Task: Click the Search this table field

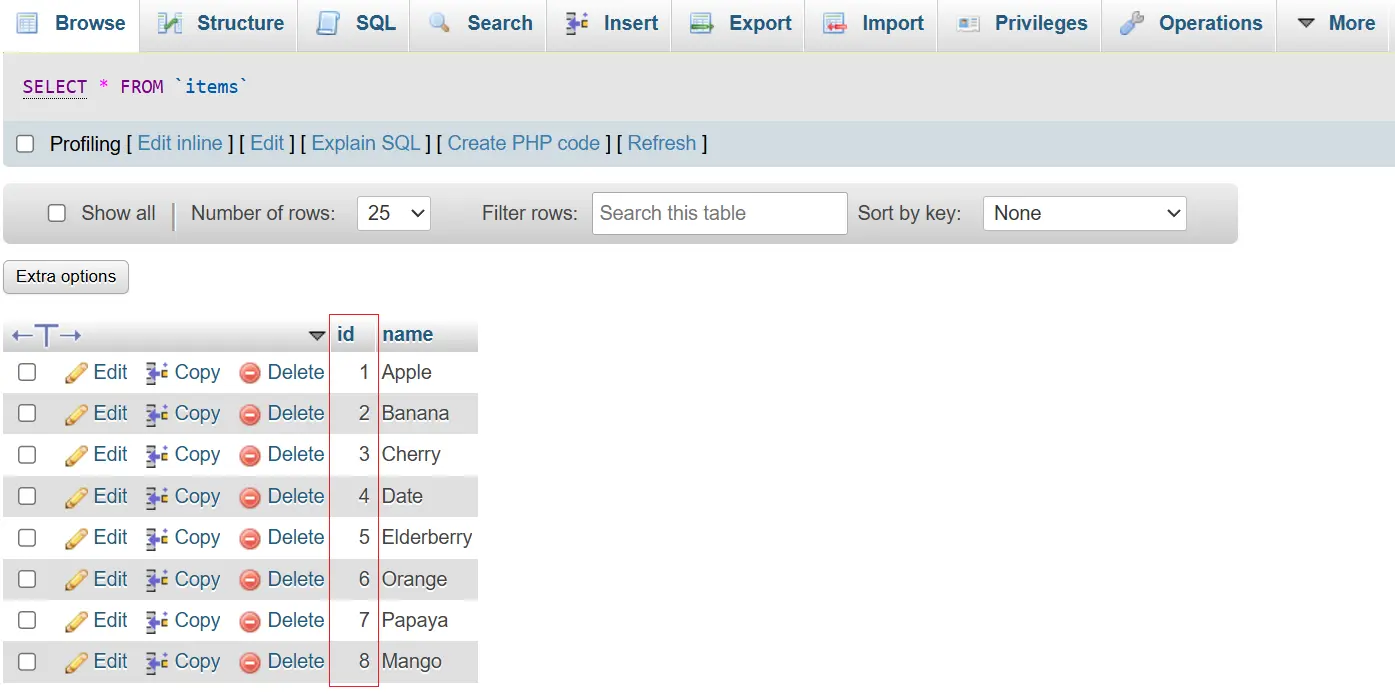Action: pos(720,213)
